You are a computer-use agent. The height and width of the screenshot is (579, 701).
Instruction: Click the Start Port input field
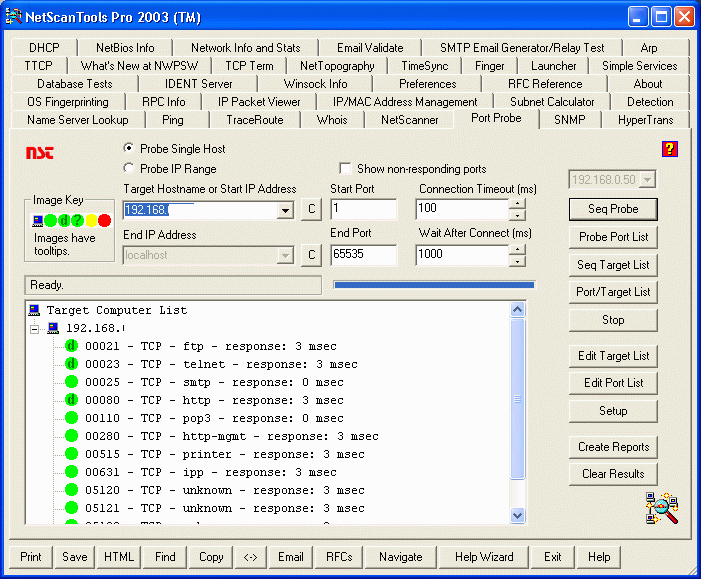click(x=363, y=209)
